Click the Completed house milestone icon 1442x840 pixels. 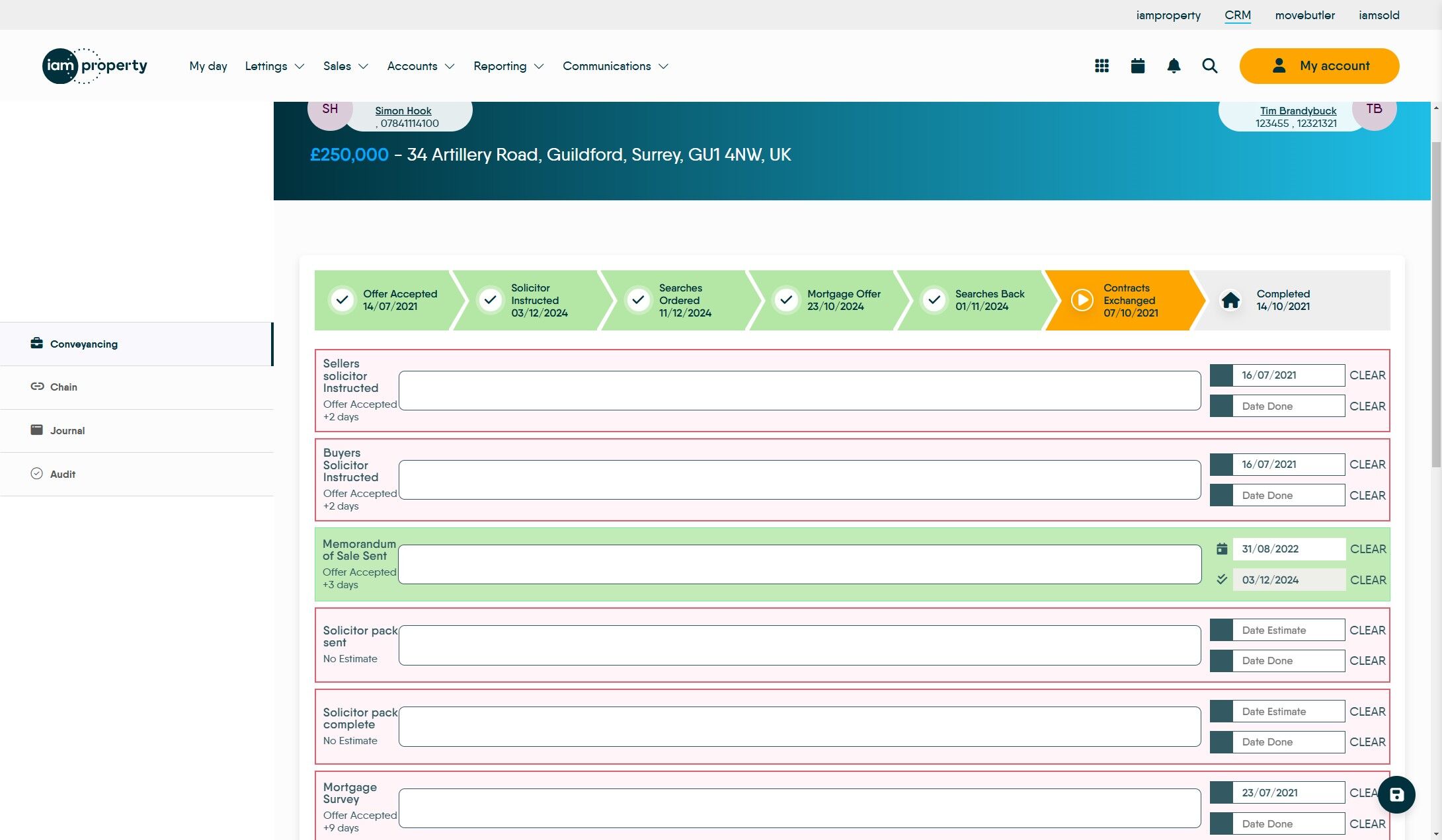(1230, 301)
